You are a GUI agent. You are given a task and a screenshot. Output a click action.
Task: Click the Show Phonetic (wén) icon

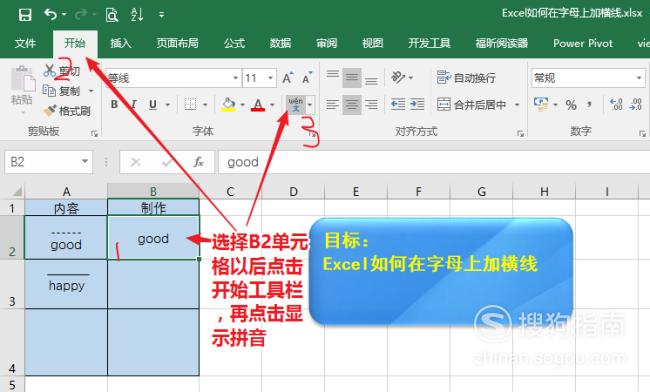(x=296, y=105)
